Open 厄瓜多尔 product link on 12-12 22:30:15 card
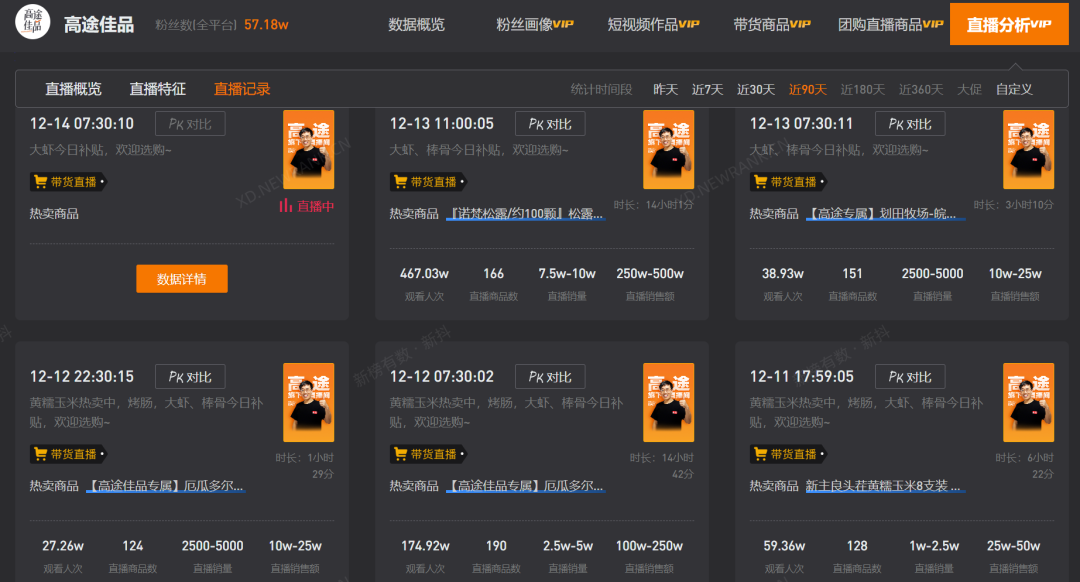Screen dimensions: 1080x582 pyautogui.click(x=165, y=486)
